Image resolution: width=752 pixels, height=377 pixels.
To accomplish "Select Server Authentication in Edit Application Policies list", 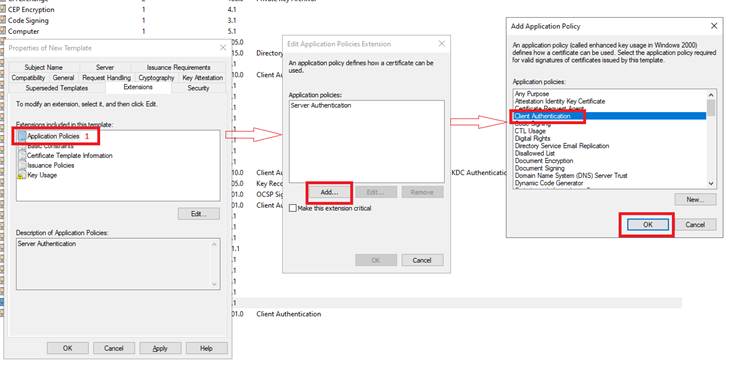I will point(321,105).
